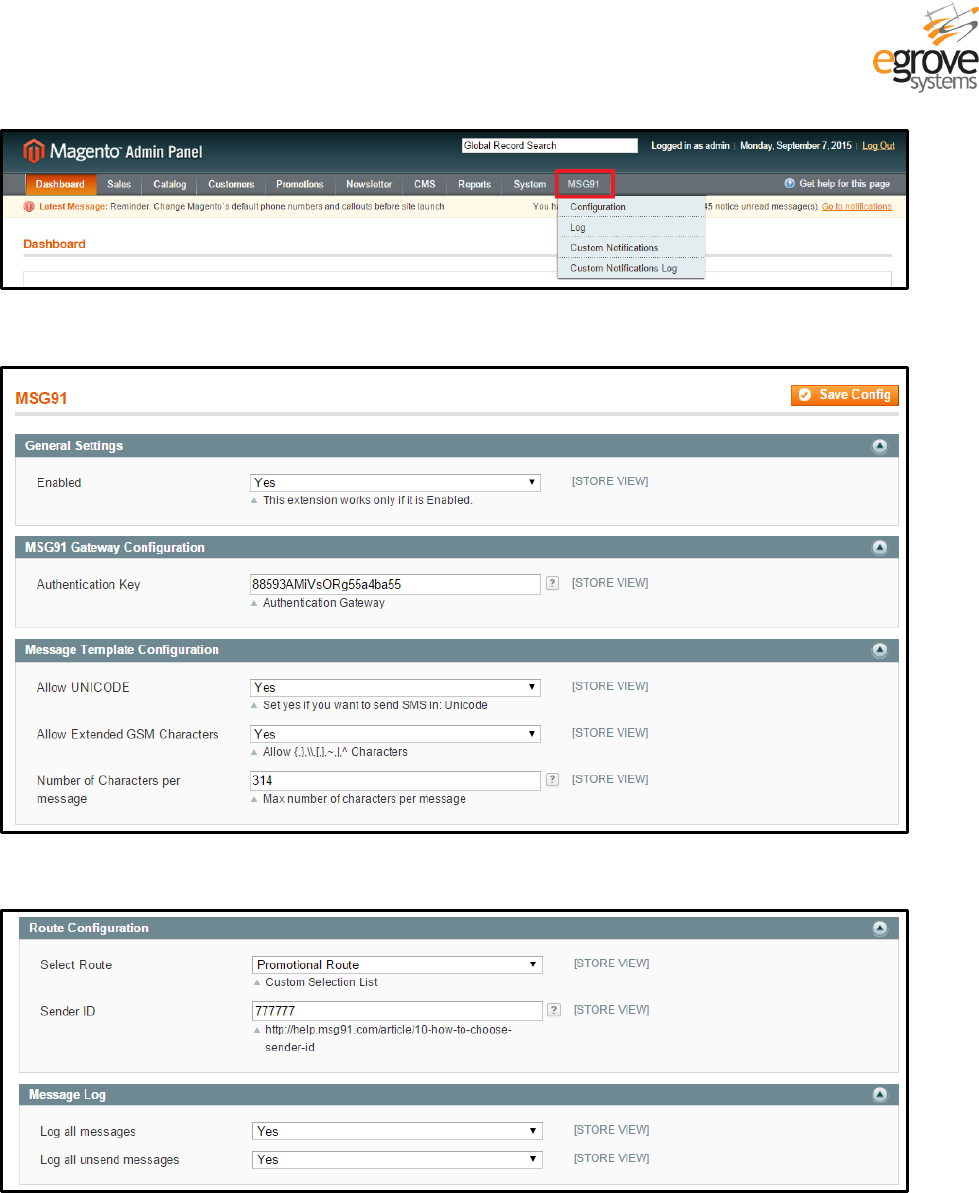Viewport: 979px width, 1193px height.
Task: Click 'Logged in as admin' text
Action: [690, 146]
